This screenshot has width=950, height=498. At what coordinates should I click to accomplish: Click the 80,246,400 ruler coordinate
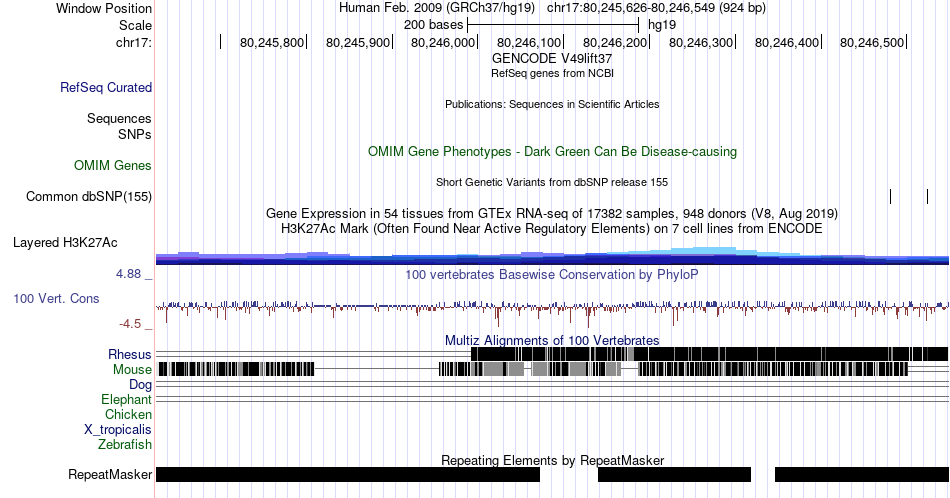pos(787,42)
